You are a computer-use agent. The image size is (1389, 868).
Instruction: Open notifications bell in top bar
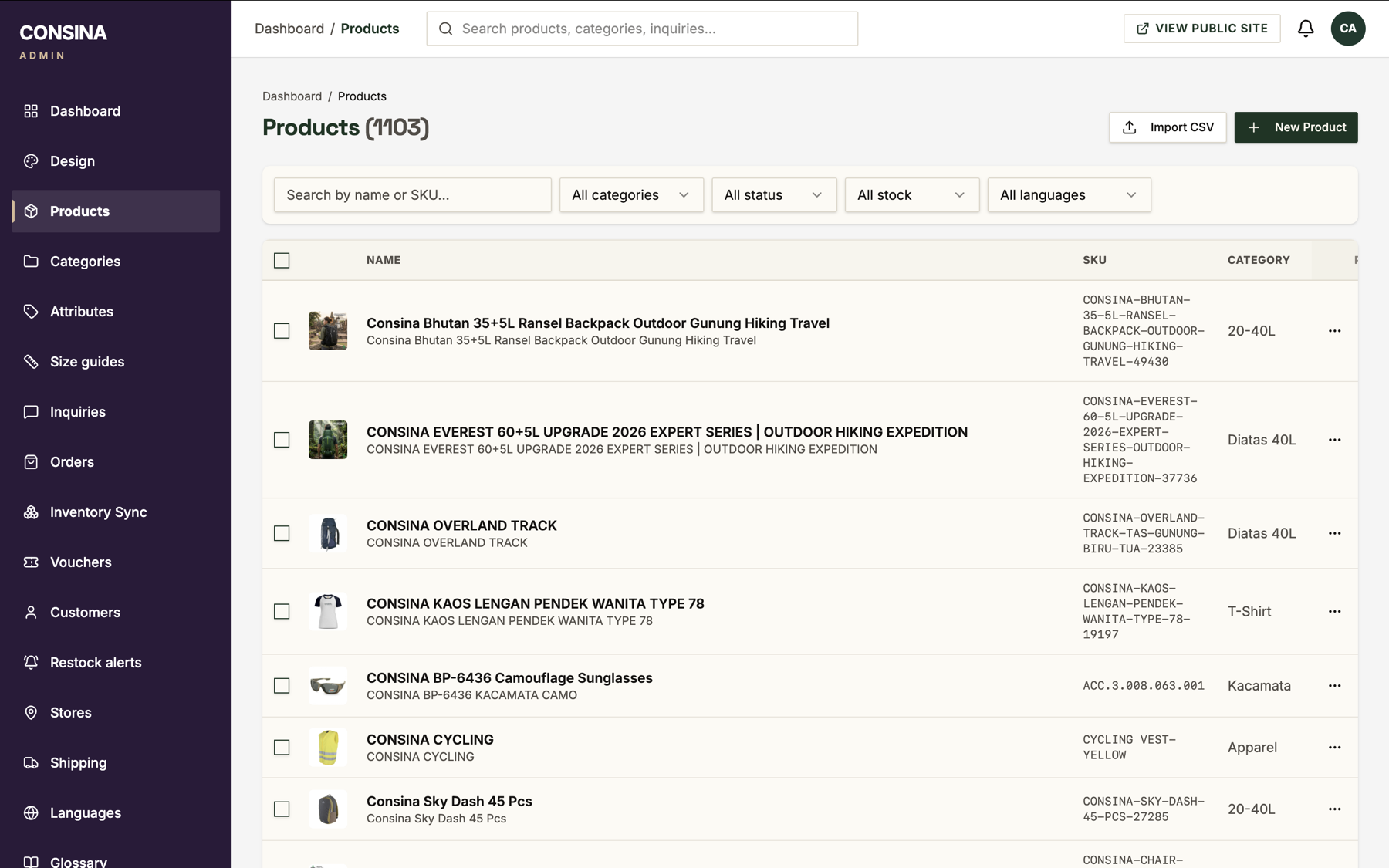(1306, 29)
